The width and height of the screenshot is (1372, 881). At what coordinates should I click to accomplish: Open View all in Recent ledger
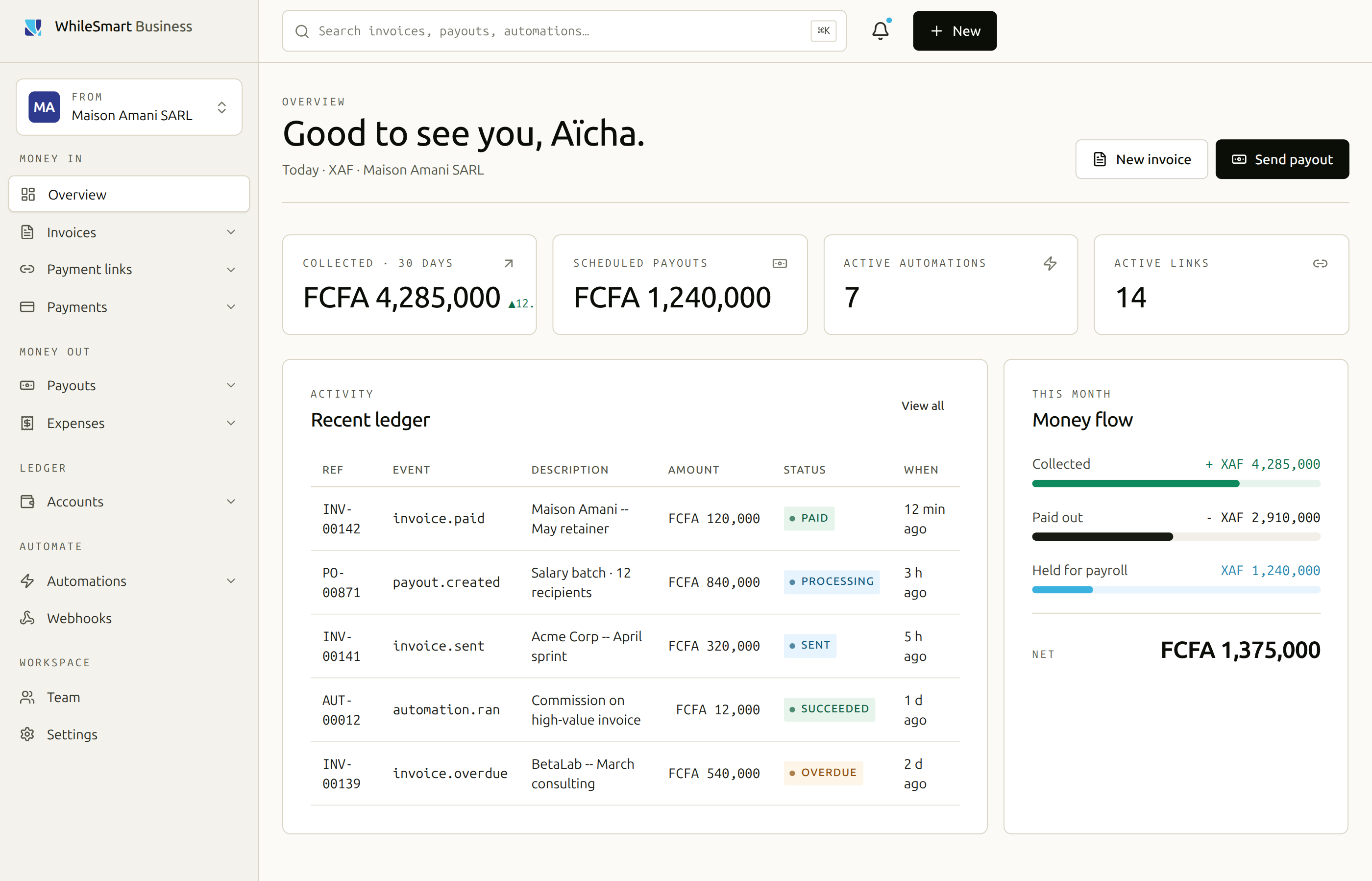tap(923, 405)
